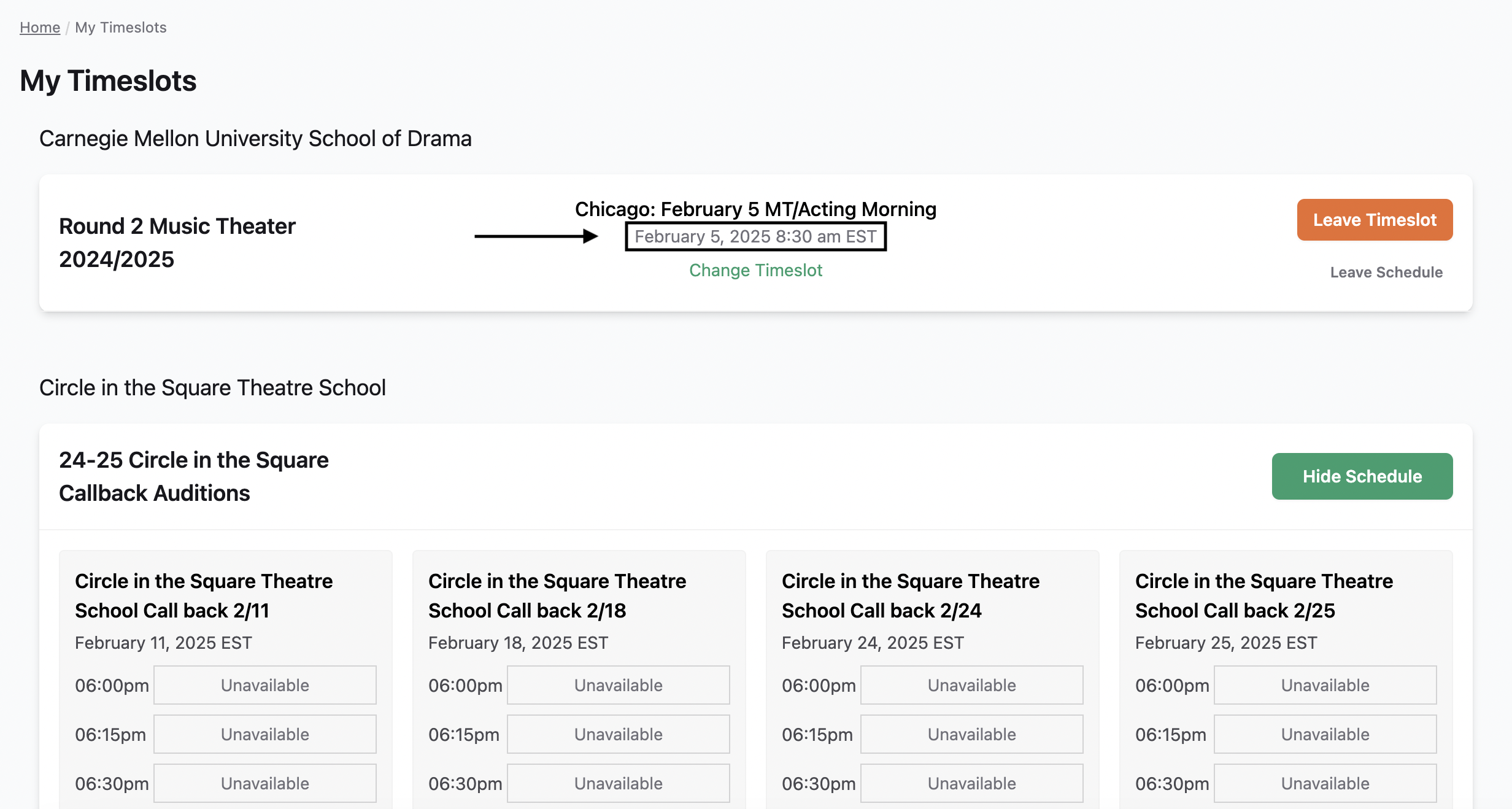Click 24-25 Circle in the Square Callback Auditions title

(x=194, y=476)
